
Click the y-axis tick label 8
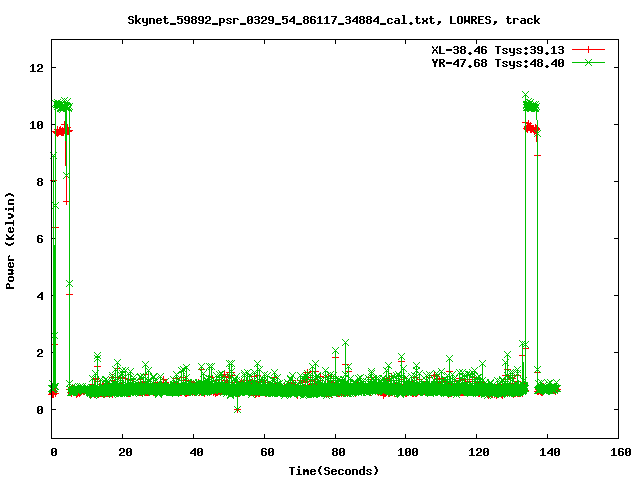point(40,182)
